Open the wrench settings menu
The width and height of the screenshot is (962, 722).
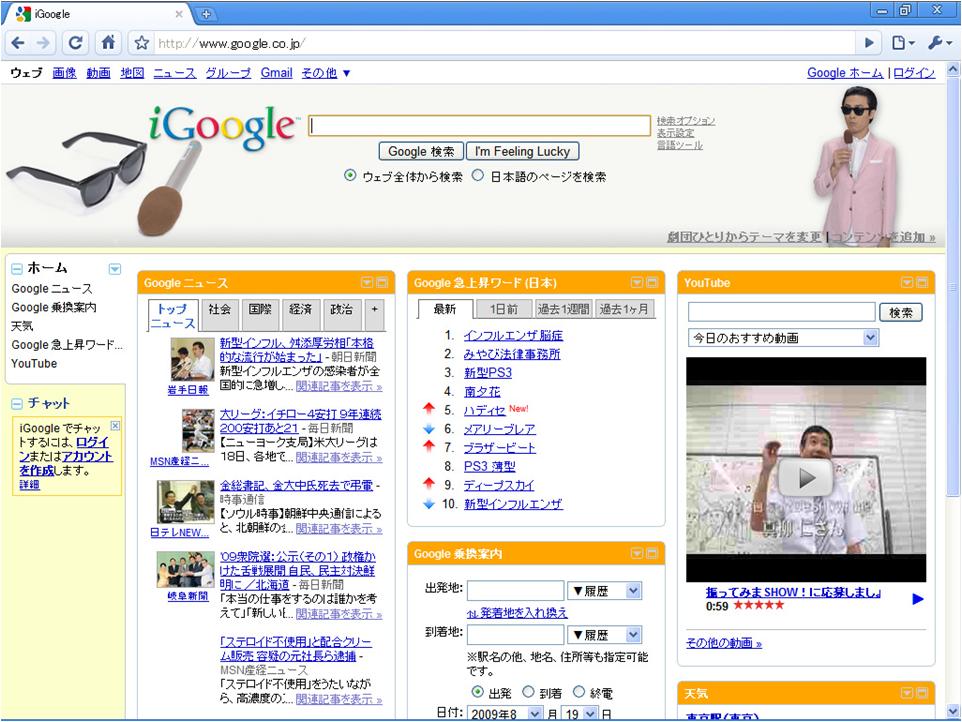936,43
